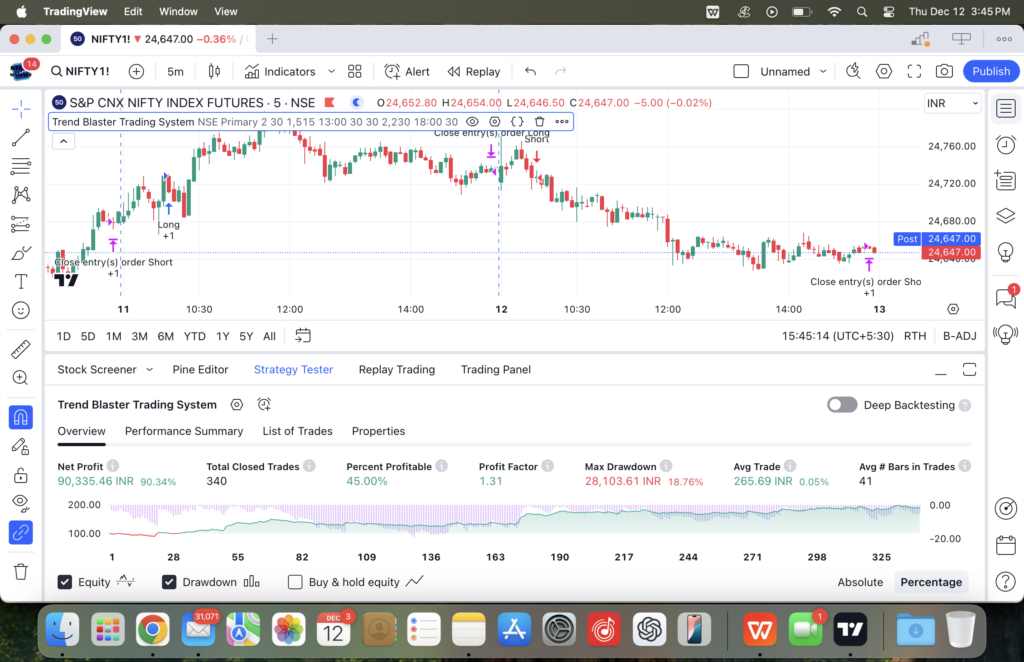Expand the indicators favorites dropdown arrow
Image resolution: width=1024 pixels, height=662 pixels.
331,71
